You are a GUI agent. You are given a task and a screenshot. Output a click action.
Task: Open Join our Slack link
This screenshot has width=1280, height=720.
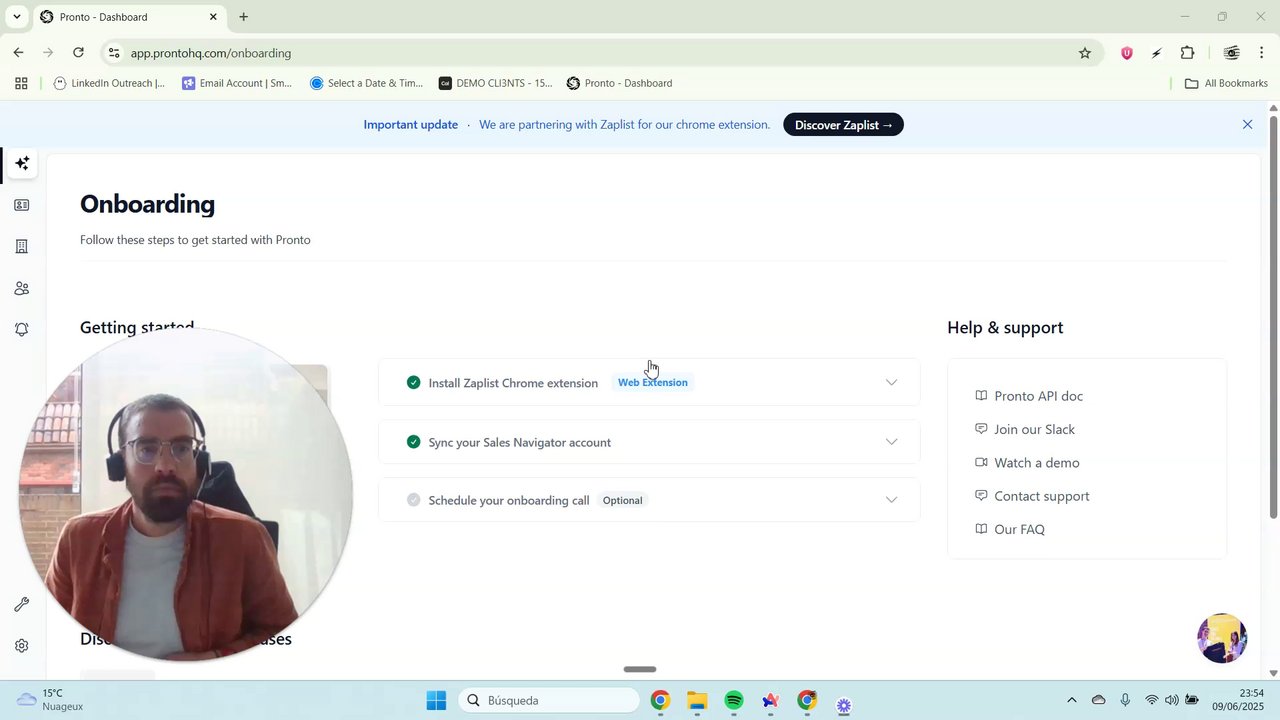tap(1034, 429)
